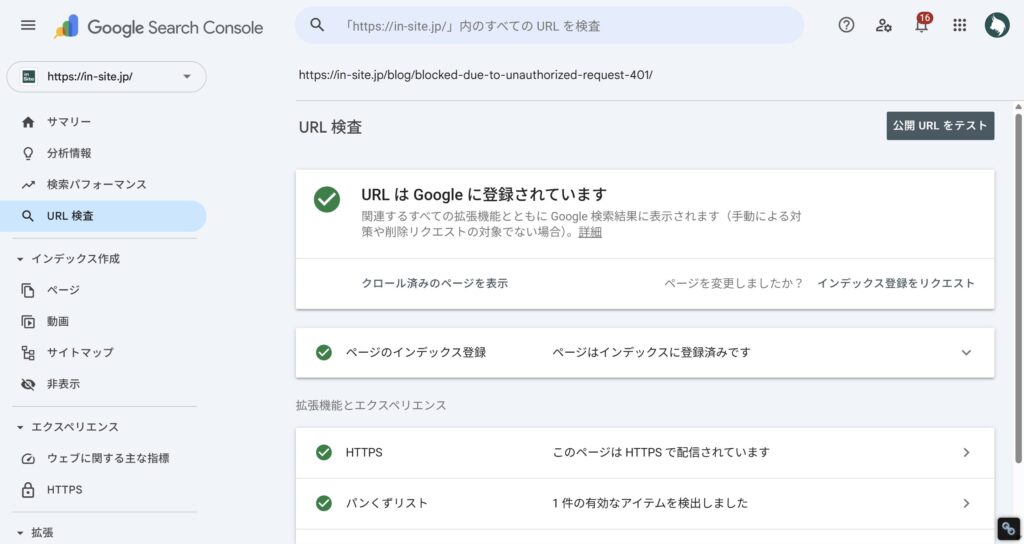This screenshot has height=544, width=1024.
Task: Expand the ページのインデックス登録 details chevron
Action: (x=966, y=353)
